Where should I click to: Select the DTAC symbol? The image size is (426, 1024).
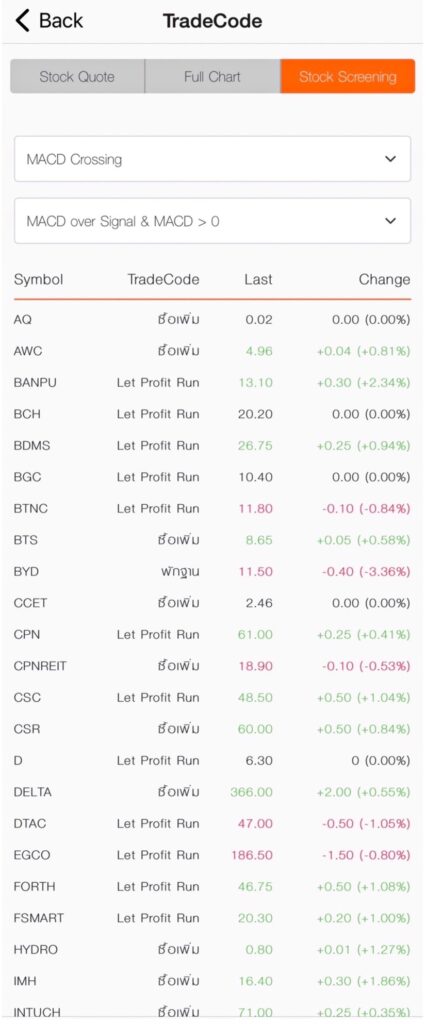pos(30,824)
